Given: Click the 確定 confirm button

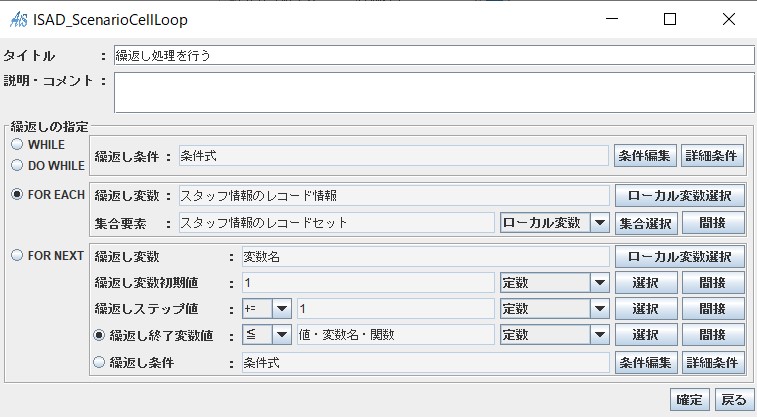Looking at the screenshot, I should click(689, 400).
